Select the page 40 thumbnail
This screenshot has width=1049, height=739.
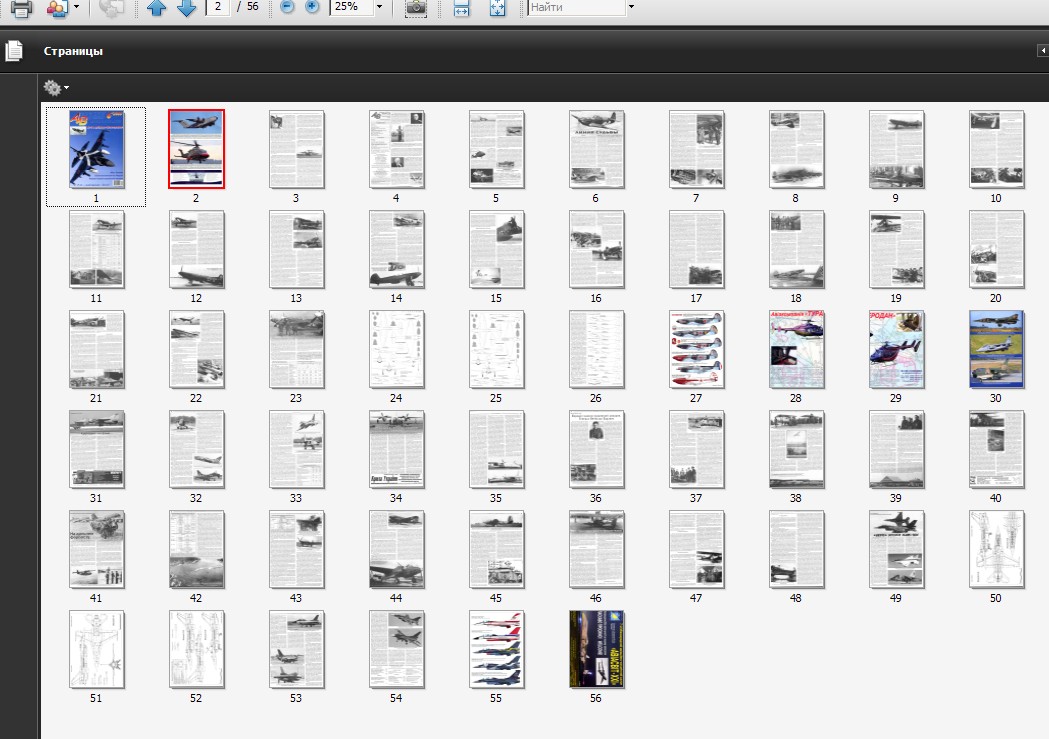pos(996,449)
